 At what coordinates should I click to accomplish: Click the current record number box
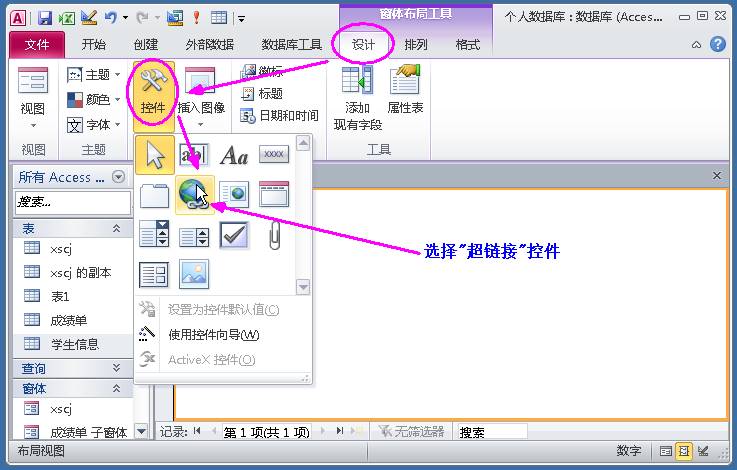(267, 431)
